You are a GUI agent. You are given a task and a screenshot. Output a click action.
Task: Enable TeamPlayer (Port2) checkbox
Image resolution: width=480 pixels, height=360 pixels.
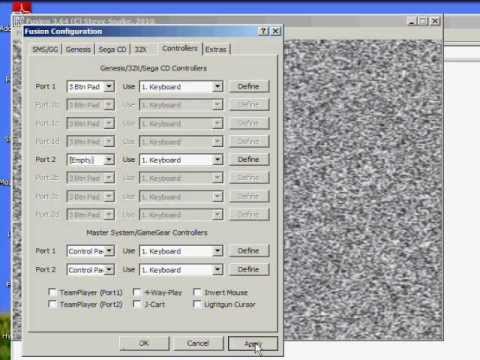pos(52,304)
